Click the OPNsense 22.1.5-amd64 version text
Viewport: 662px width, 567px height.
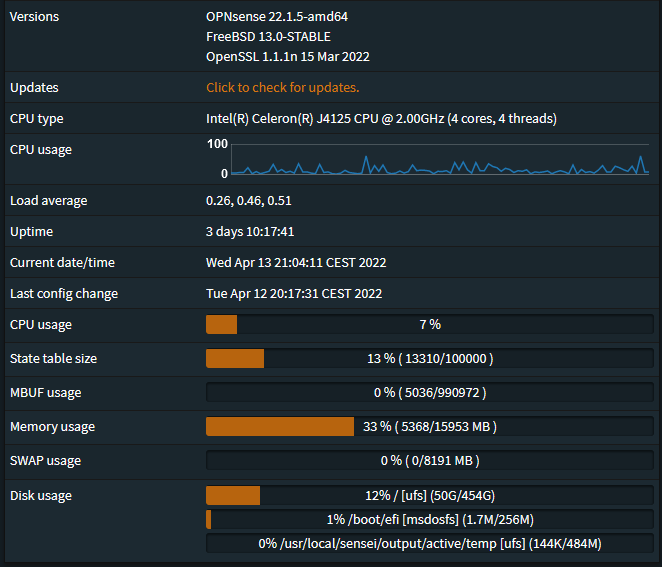coord(277,16)
